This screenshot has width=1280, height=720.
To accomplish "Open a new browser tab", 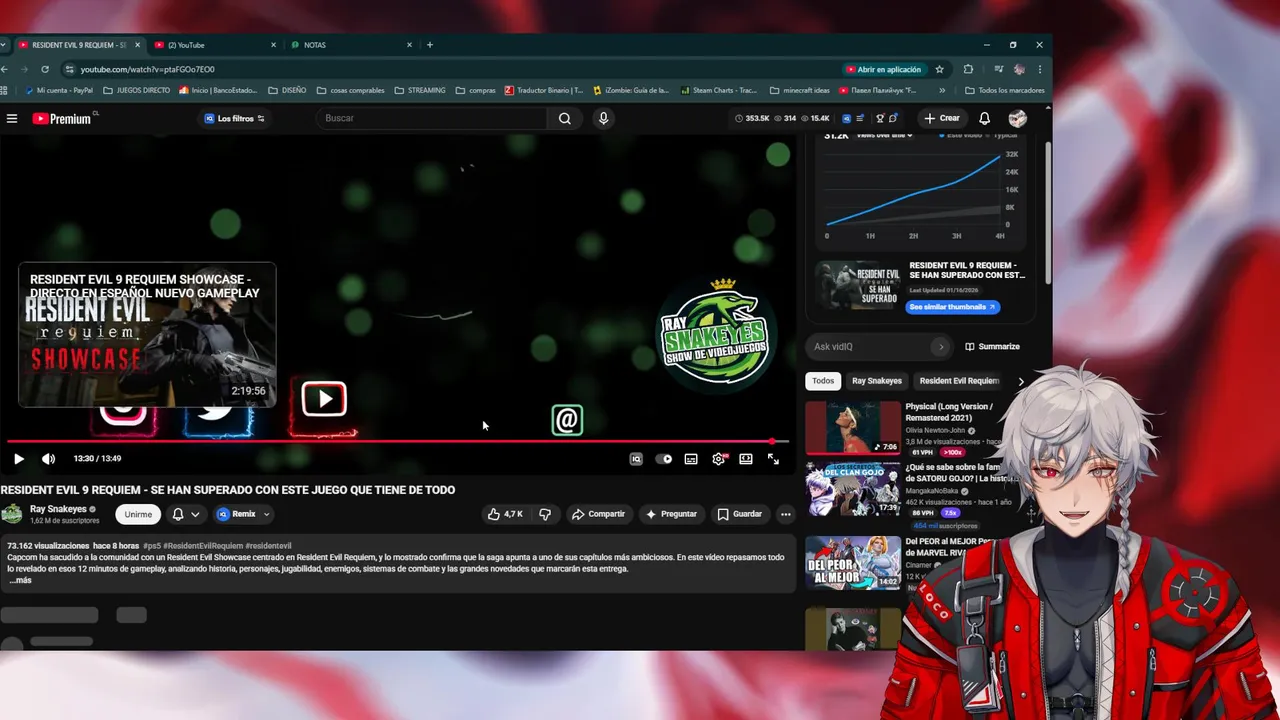I will click(430, 45).
